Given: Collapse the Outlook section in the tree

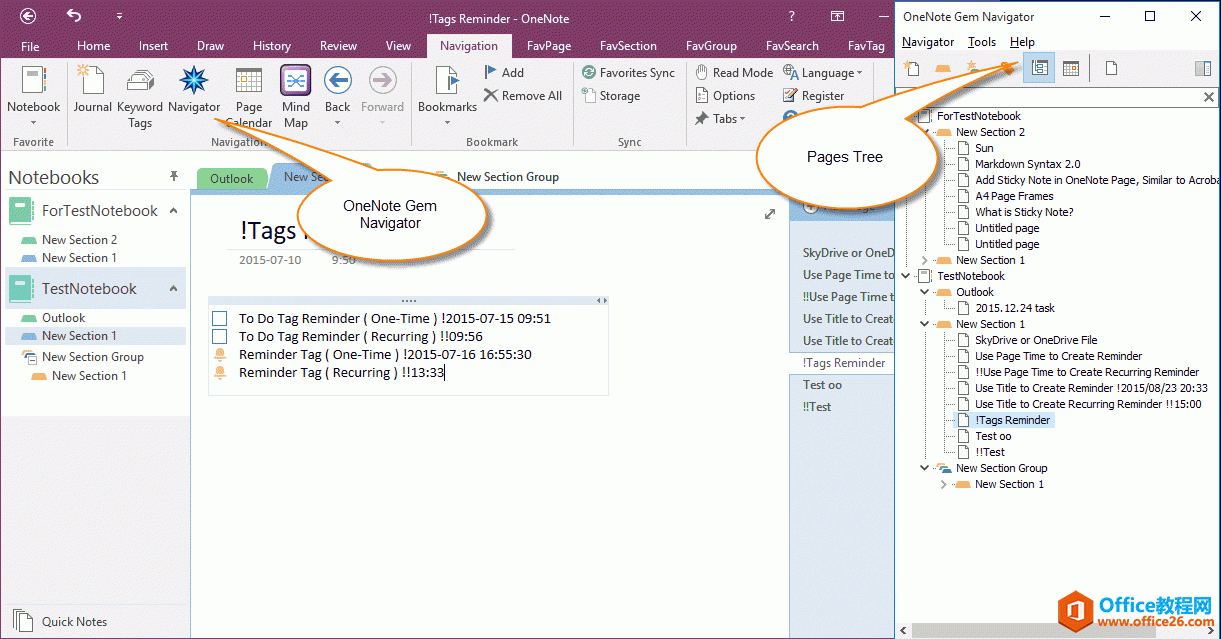Looking at the screenshot, I should [924, 291].
